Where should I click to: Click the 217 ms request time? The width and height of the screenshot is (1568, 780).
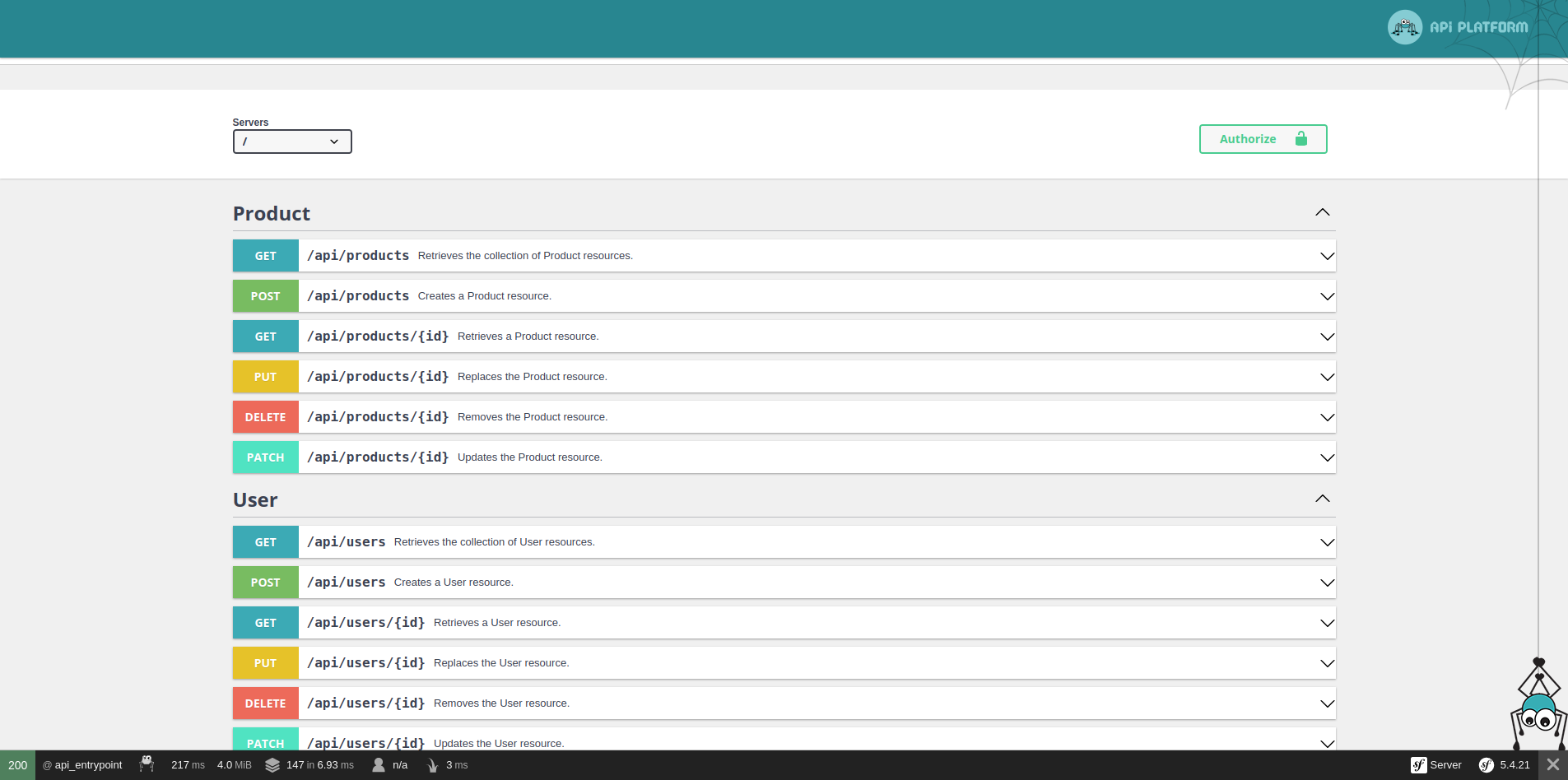188,765
